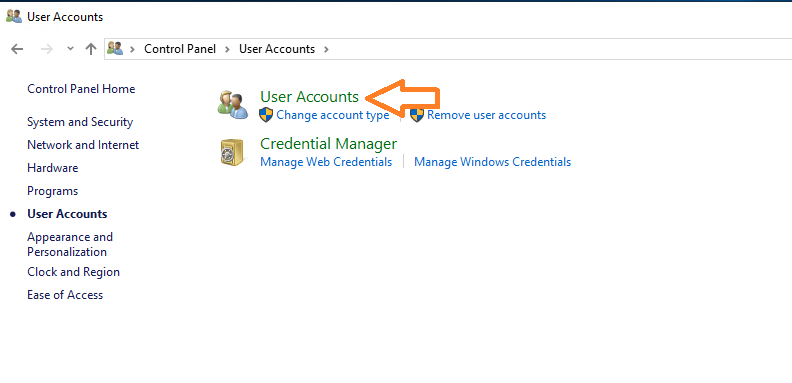Open System and Security in sidebar
This screenshot has width=792, height=383.
coord(80,122)
